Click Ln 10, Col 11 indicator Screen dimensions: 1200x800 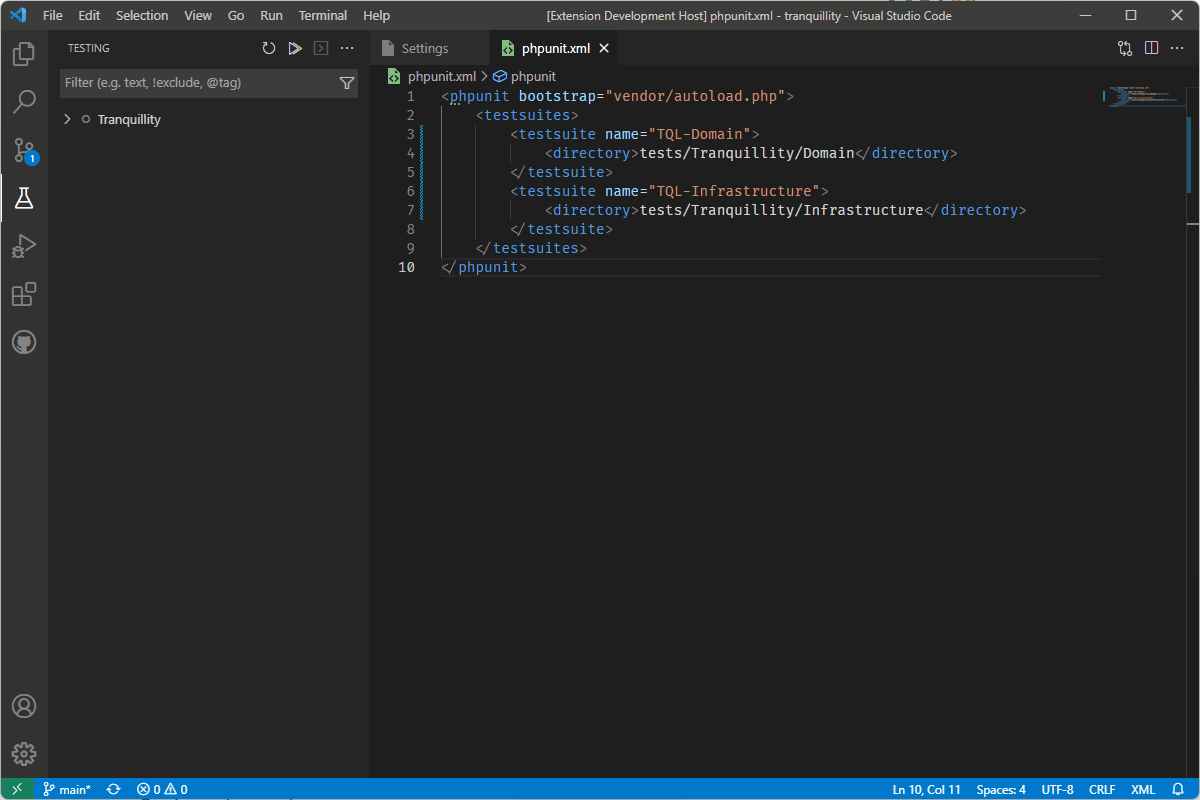(x=926, y=789)
